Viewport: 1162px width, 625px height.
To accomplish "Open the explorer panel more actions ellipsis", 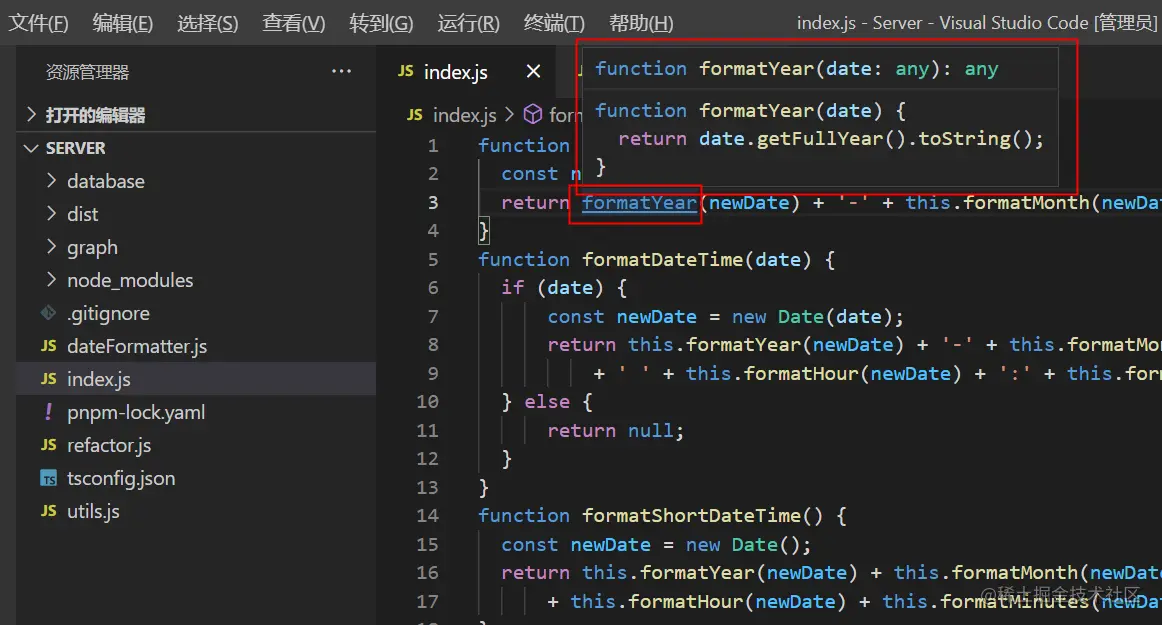I will [x=341, y=72].
